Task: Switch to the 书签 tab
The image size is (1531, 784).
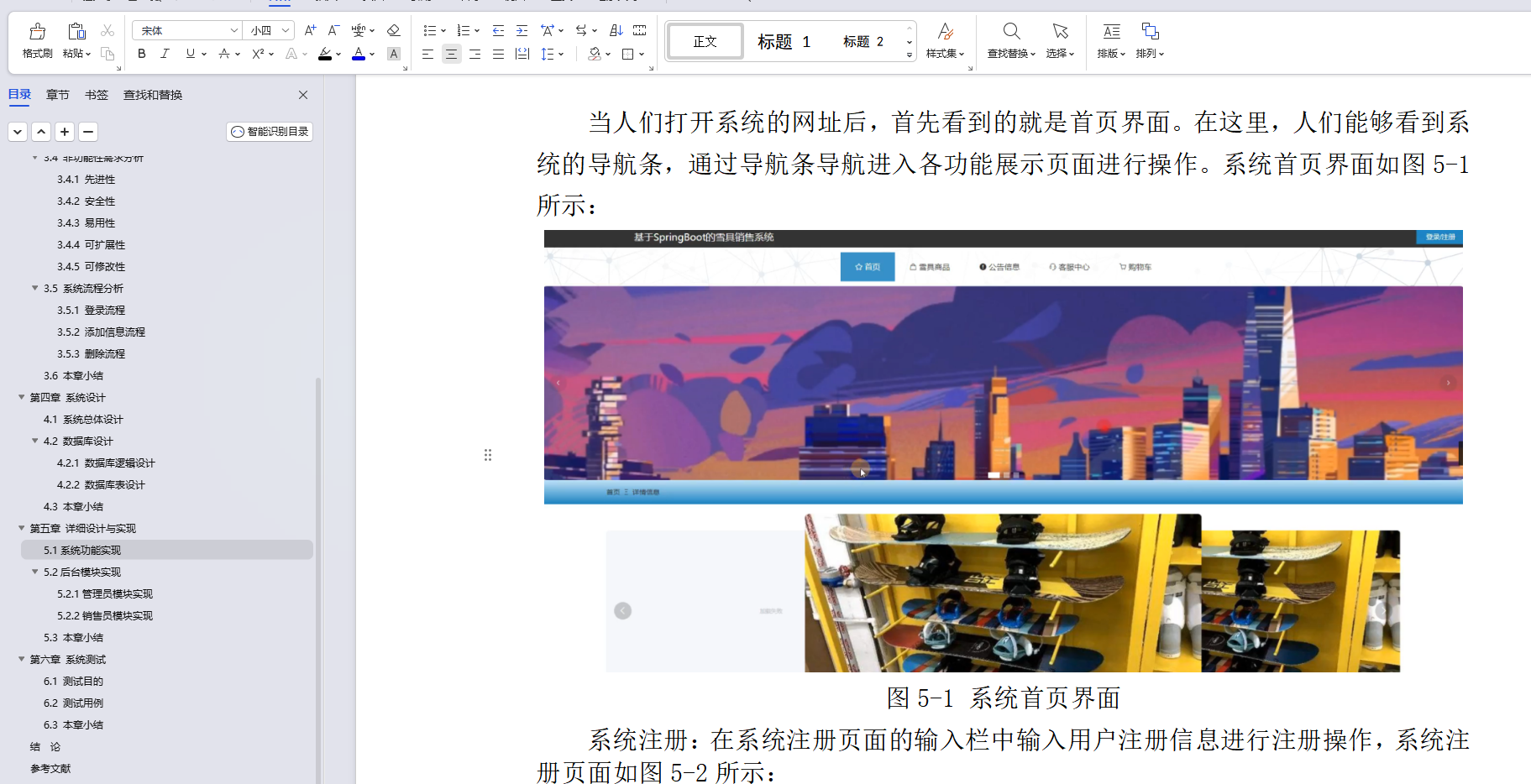Action: click(97, 95)
